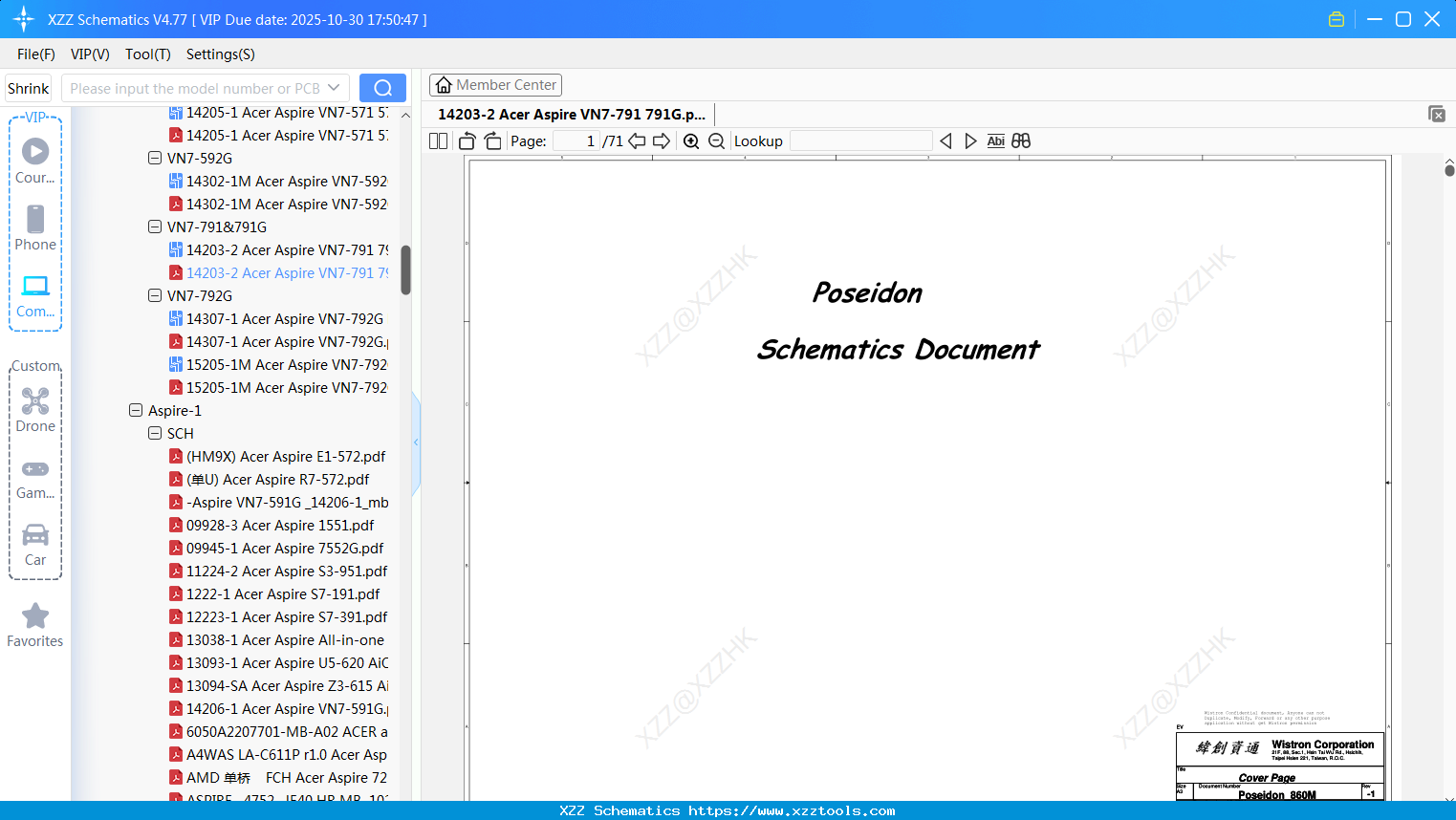Image resolution: width=1456 pixels, height=820 pixels.
Task: Click the file tree vertical scrollbar thumb
Action: pyautogui.click(x=405, y=270)
